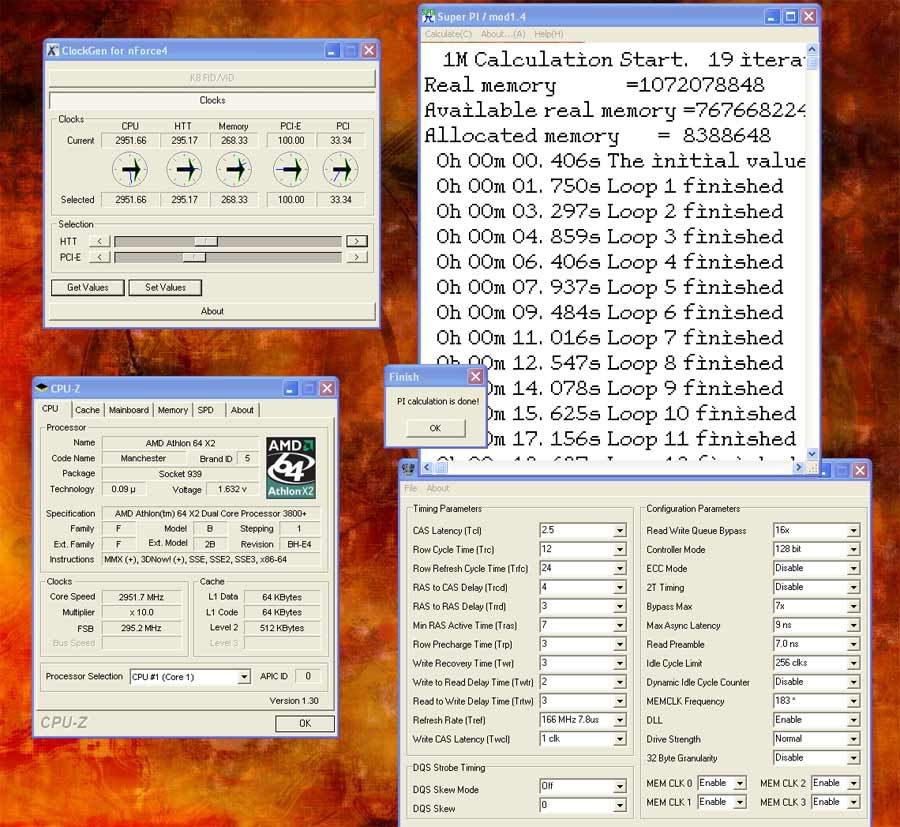The image size is (900, 827).
Task: Open the DQS Skew Mode dropdown
Action: (x=620, y=786)
